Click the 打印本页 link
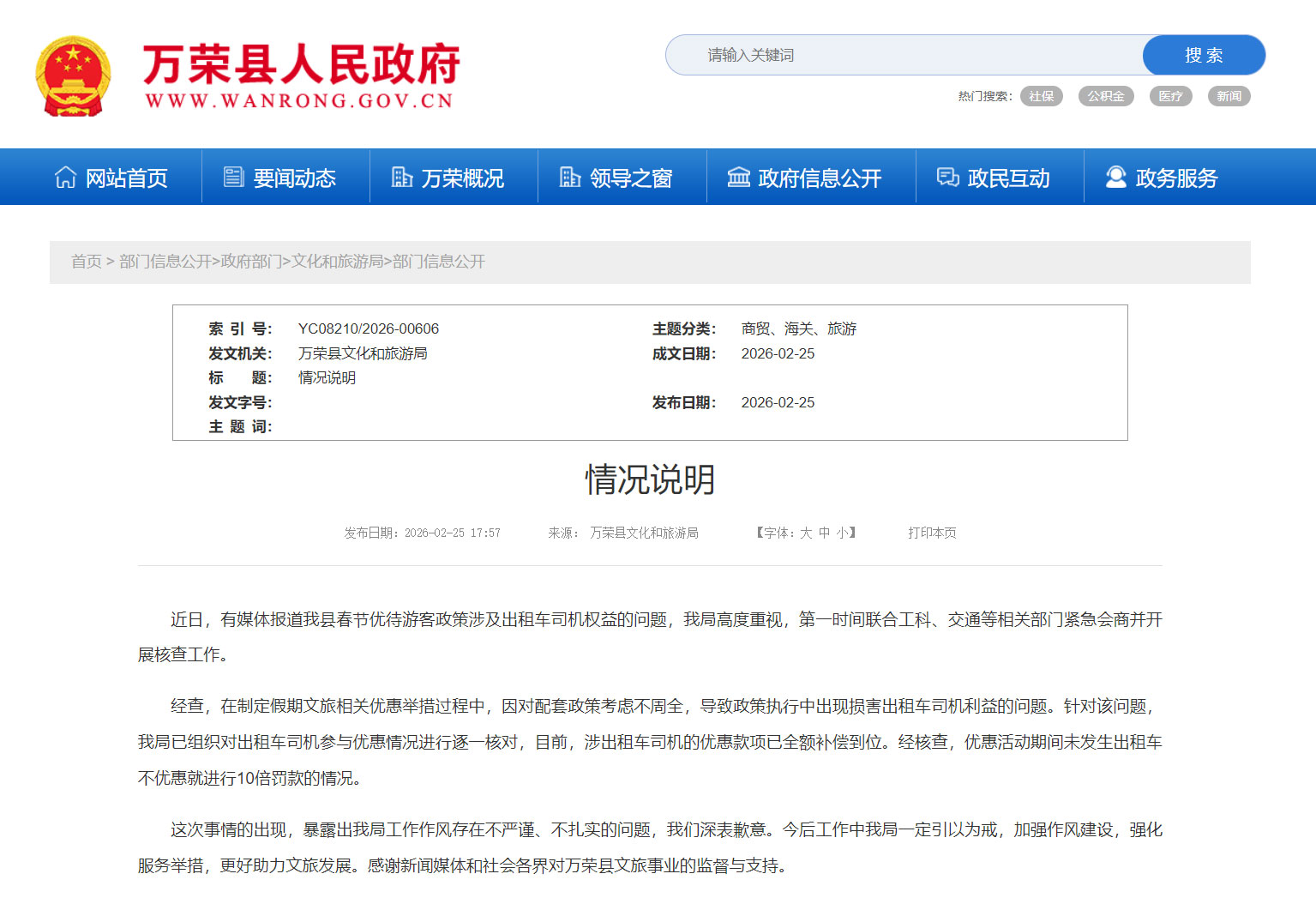The width and height of the screenshot is (1316, 904). [932, 533]
